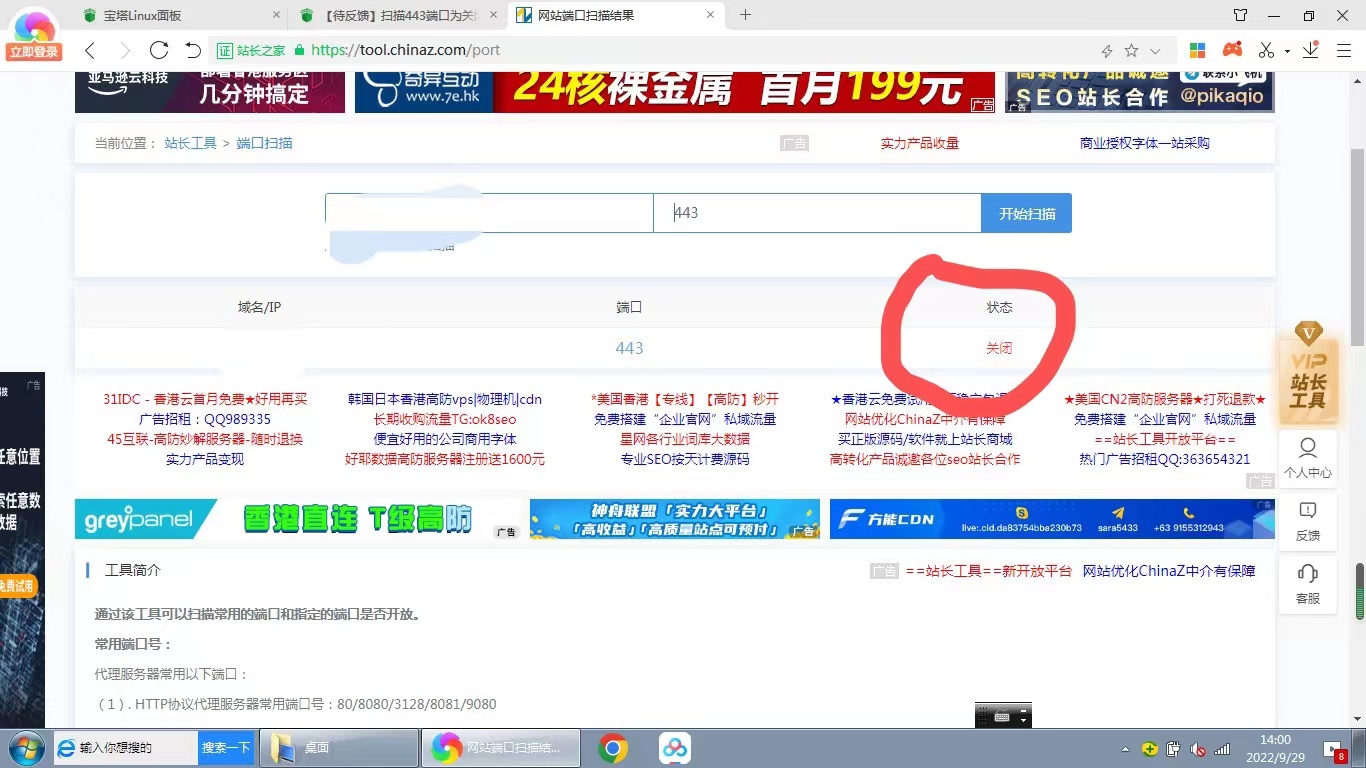Close the 宝塔Linux面板 tab
Viewport: 1366px width, 768px height.
coord(276,16)
